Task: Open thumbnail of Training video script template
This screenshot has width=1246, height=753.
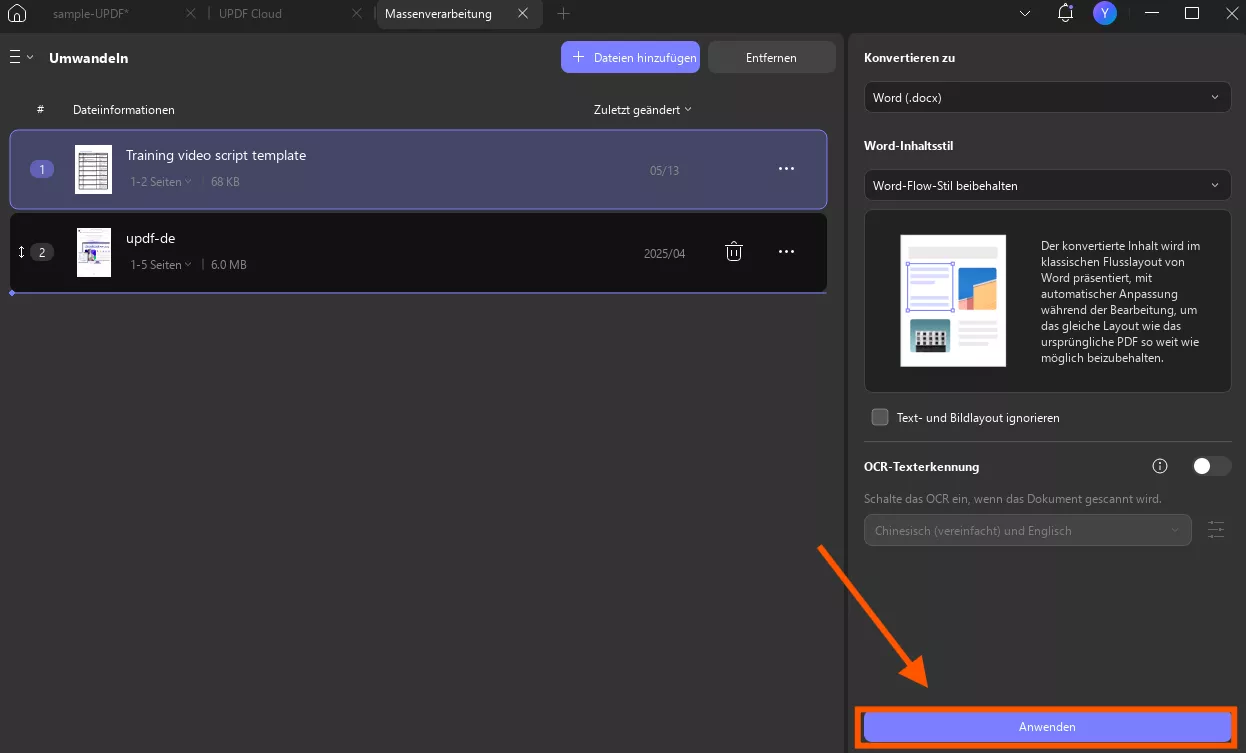Action: point(93,169)
